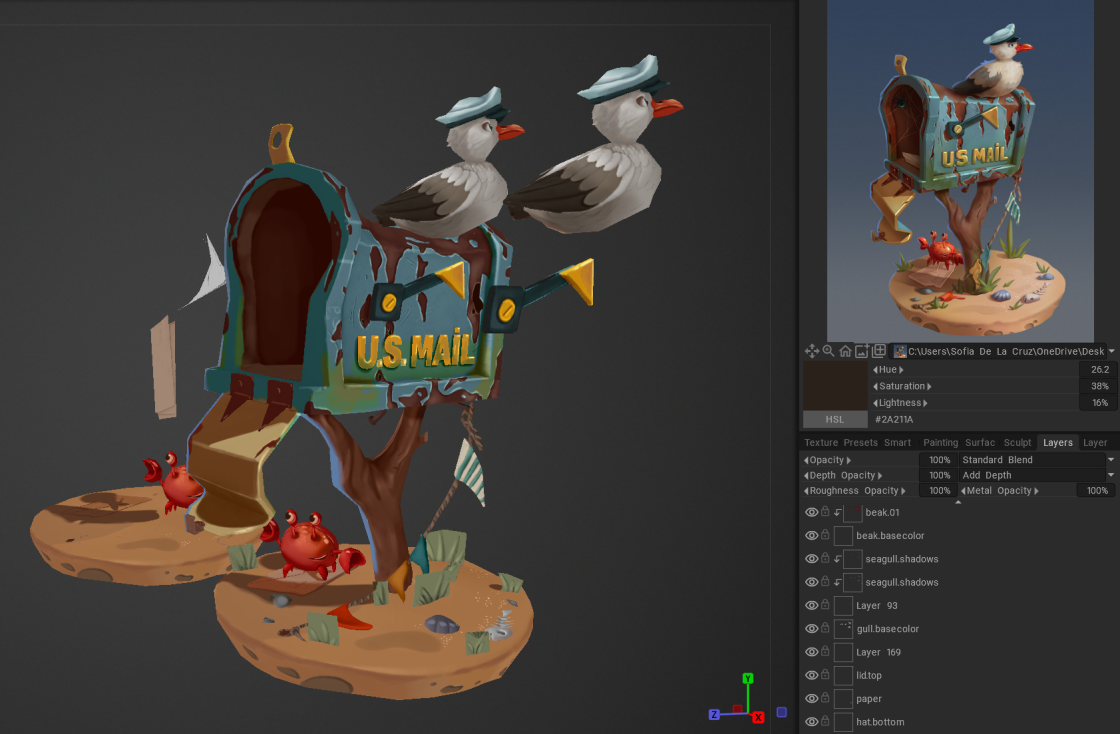Select the paper layer name
This screenshot has width=1120, height=734.
869,698
